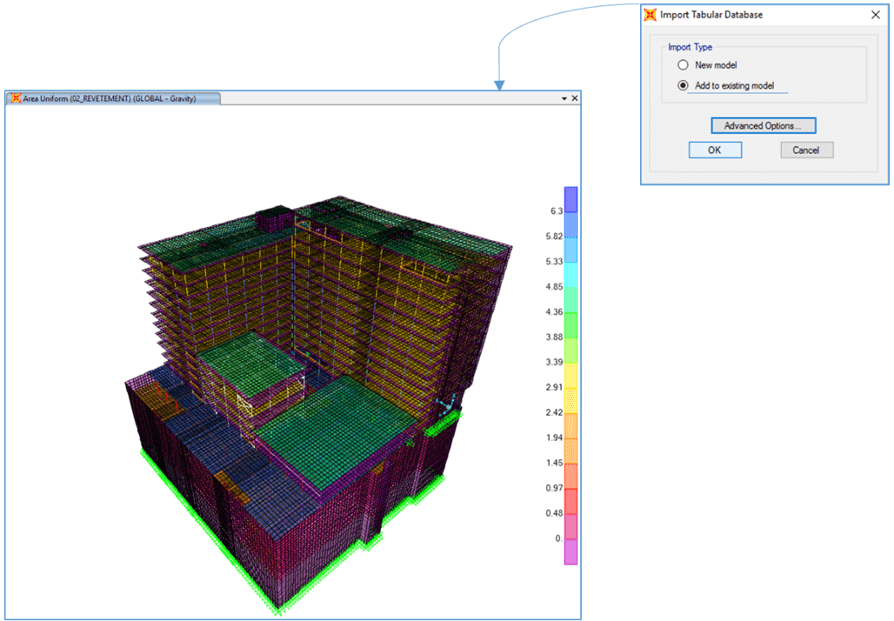The width and height of the screenshot is (894, 621).
Task: Select the Area Uniform (02_REVETEMENT) title tab
Action: point(115,98)
